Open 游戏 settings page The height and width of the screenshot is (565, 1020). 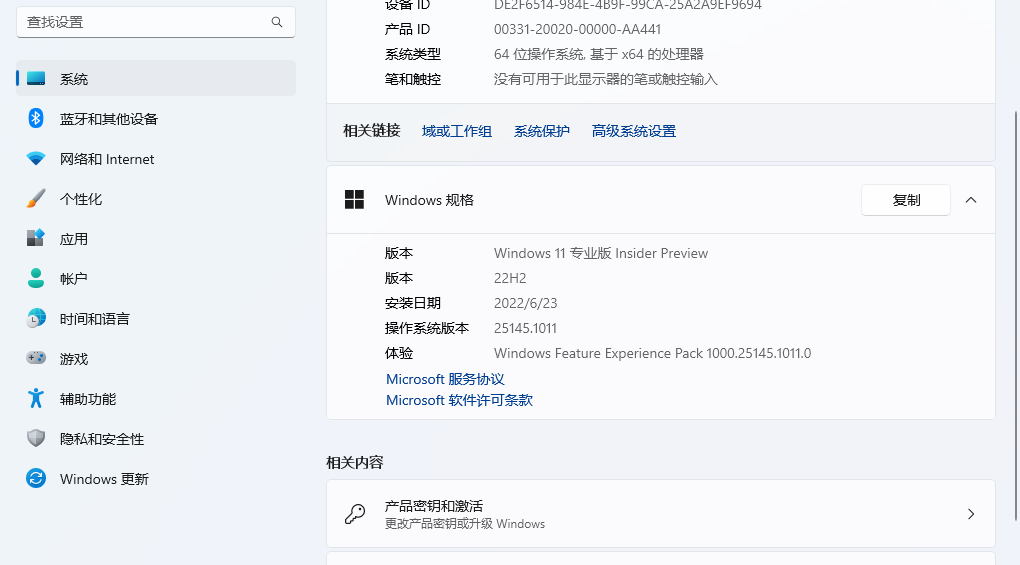[156, 358]
